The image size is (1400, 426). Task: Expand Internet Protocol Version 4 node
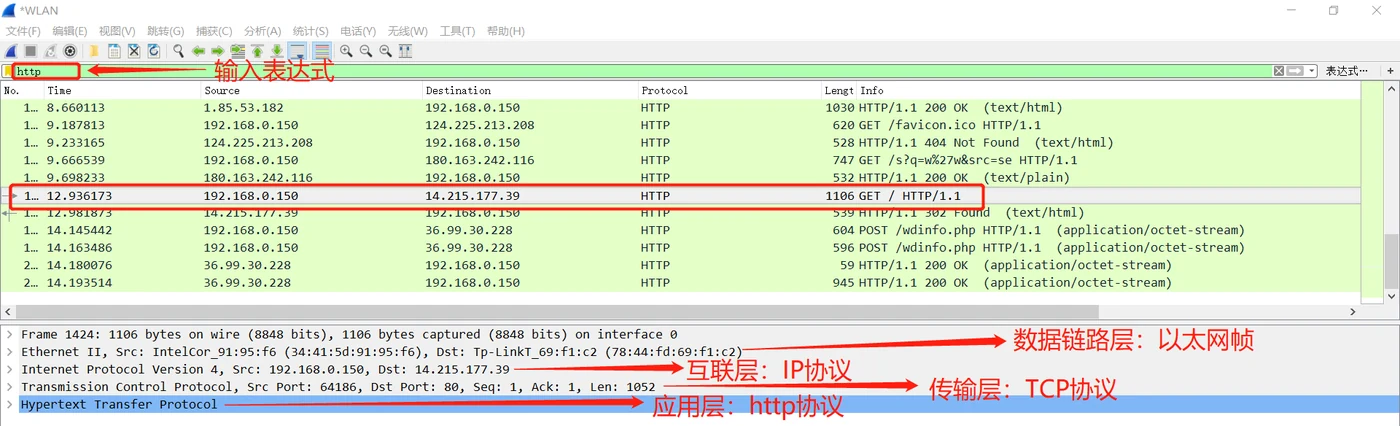[10, 369]
